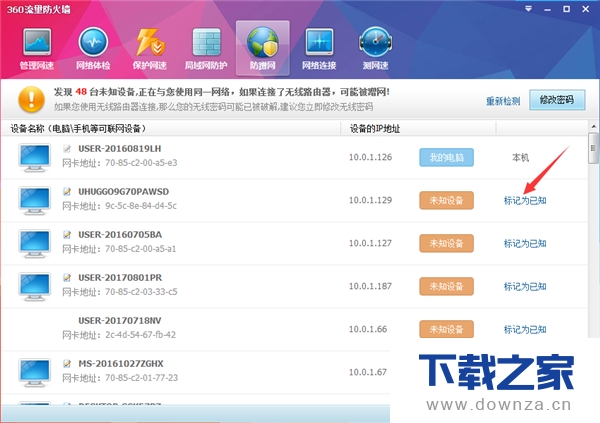Select the 防蹭网 tab
The width and height of the screenshot is (600, 423).
[262, 48]
